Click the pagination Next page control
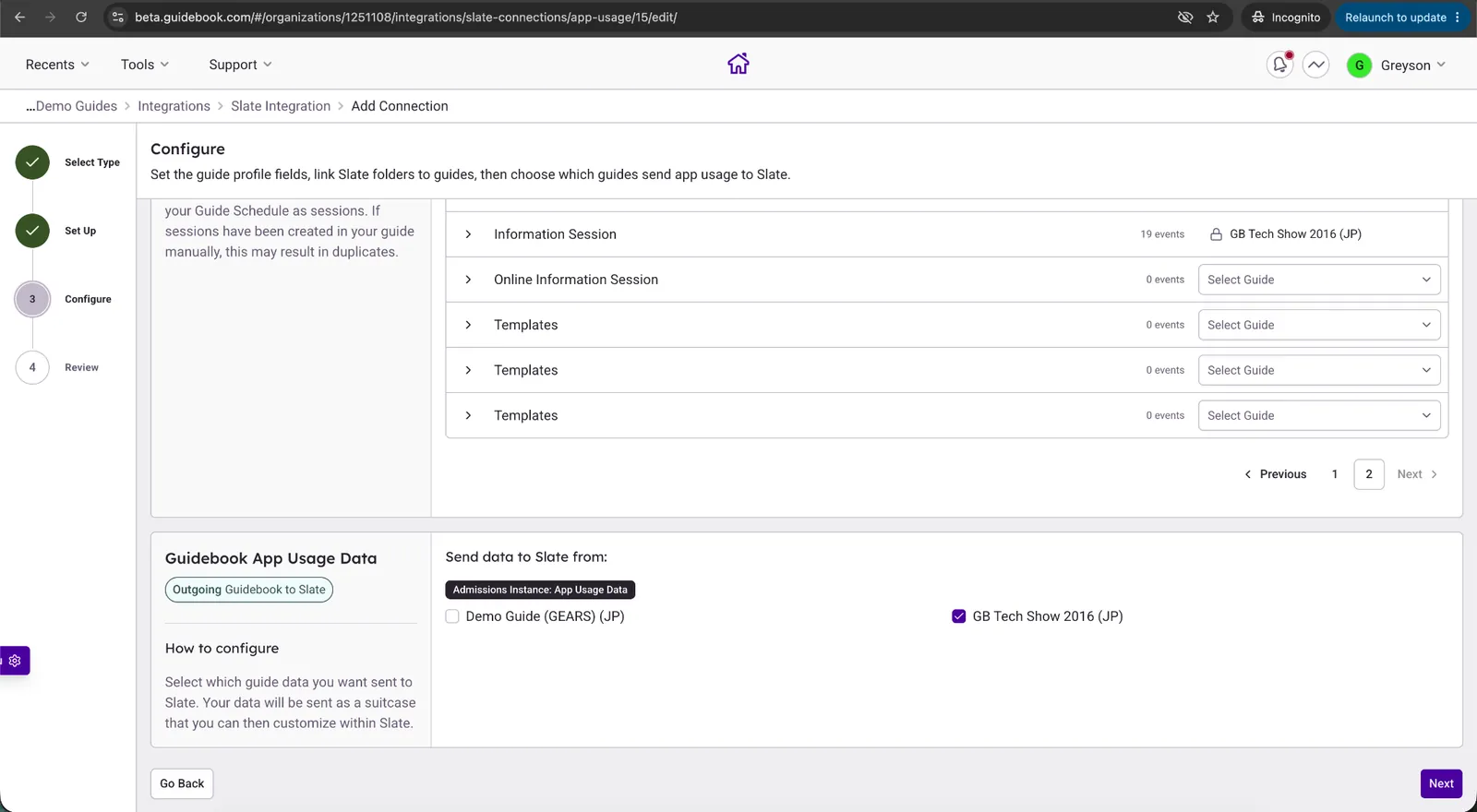The height and width of the screenshot is (812, 1477). point(1417,474)
